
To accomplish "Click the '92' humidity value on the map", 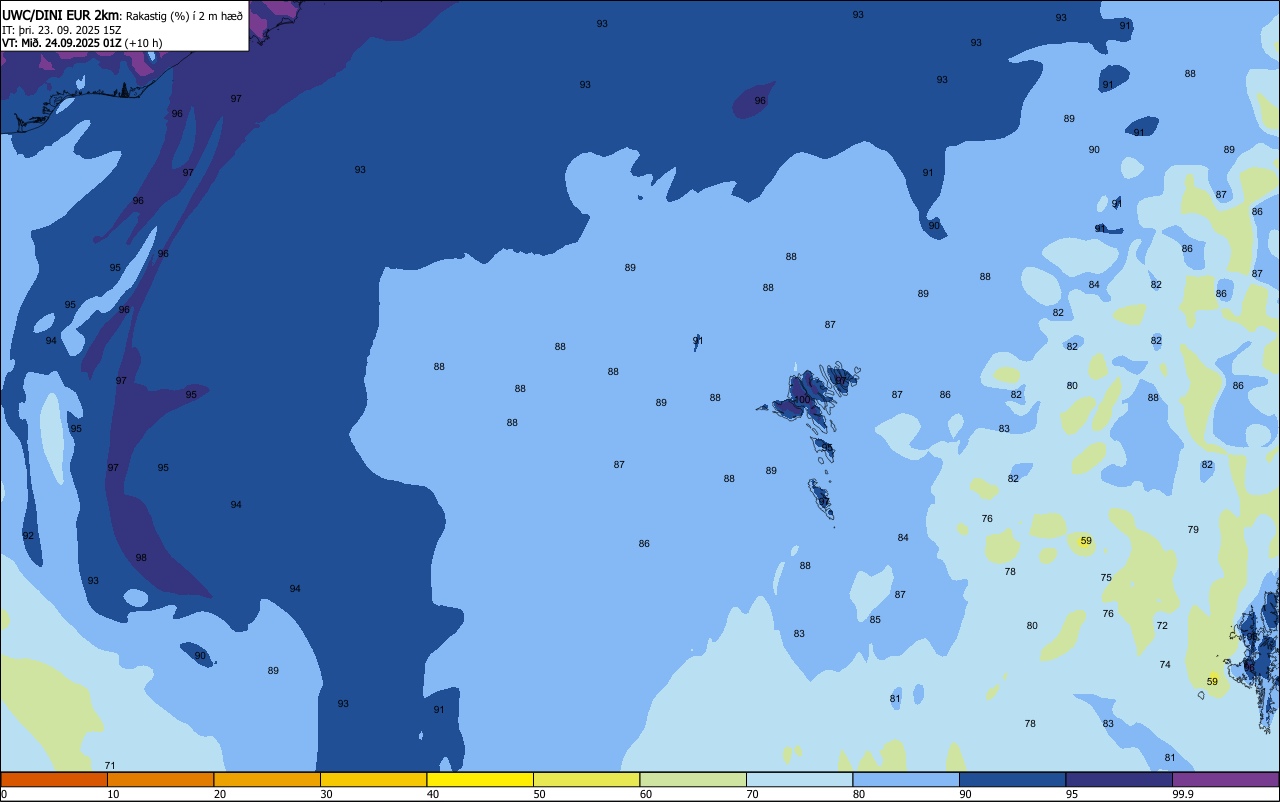I will [x=28, y=536].
